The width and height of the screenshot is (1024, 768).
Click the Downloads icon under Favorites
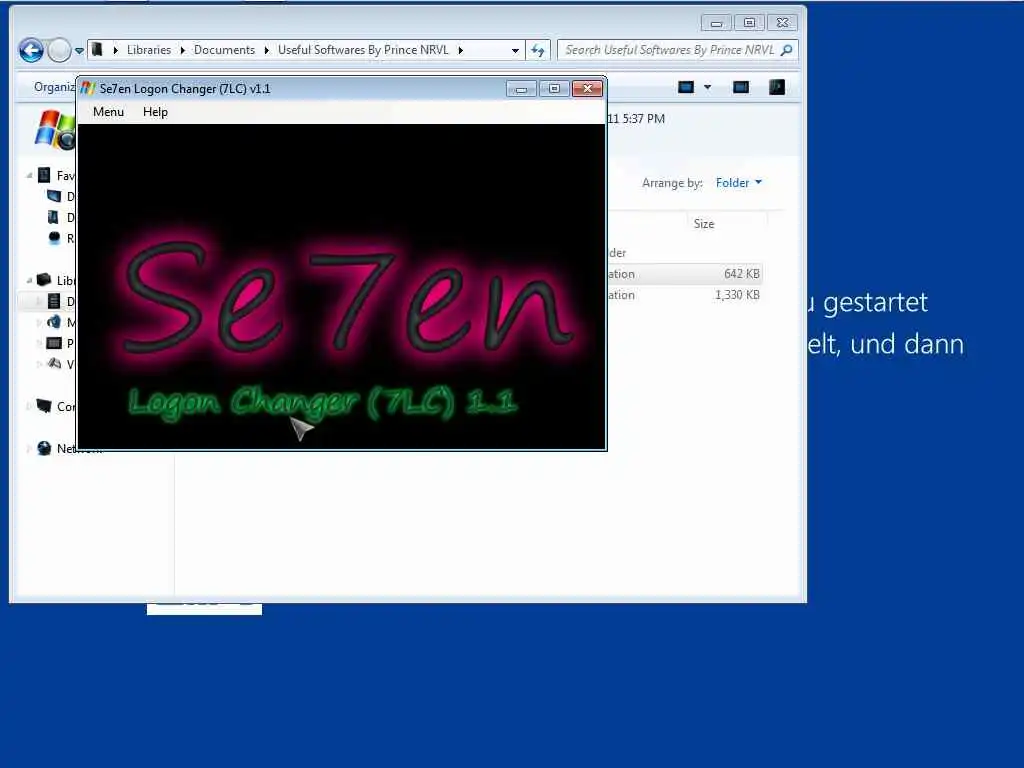coord(54,217)
